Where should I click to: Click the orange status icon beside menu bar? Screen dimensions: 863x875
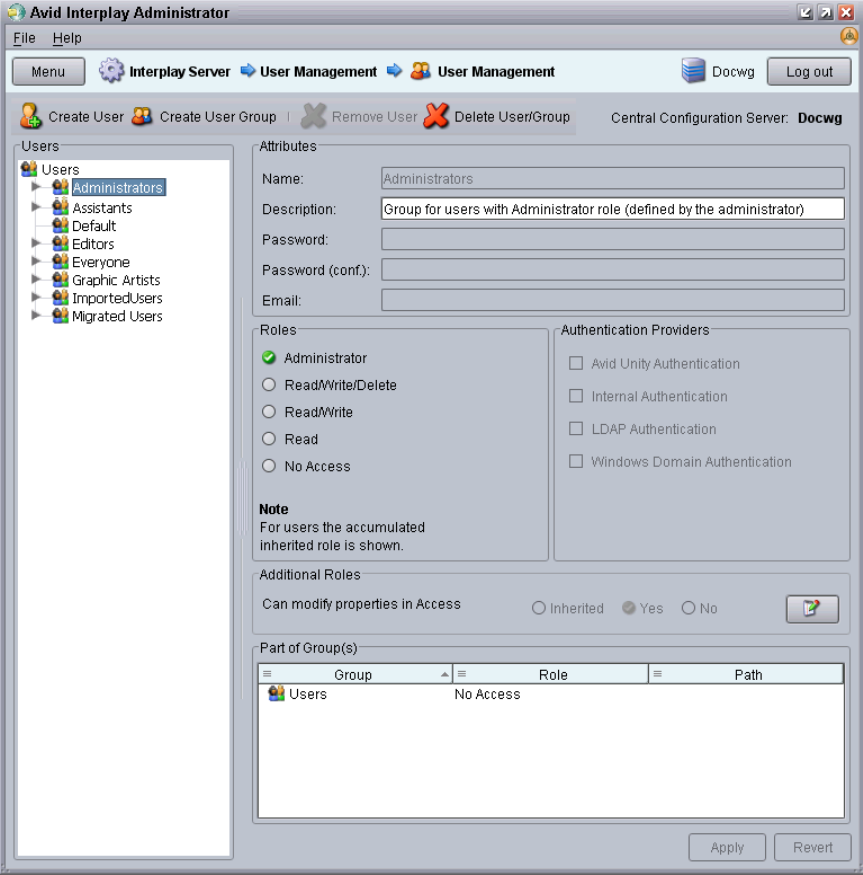[848, 36]
